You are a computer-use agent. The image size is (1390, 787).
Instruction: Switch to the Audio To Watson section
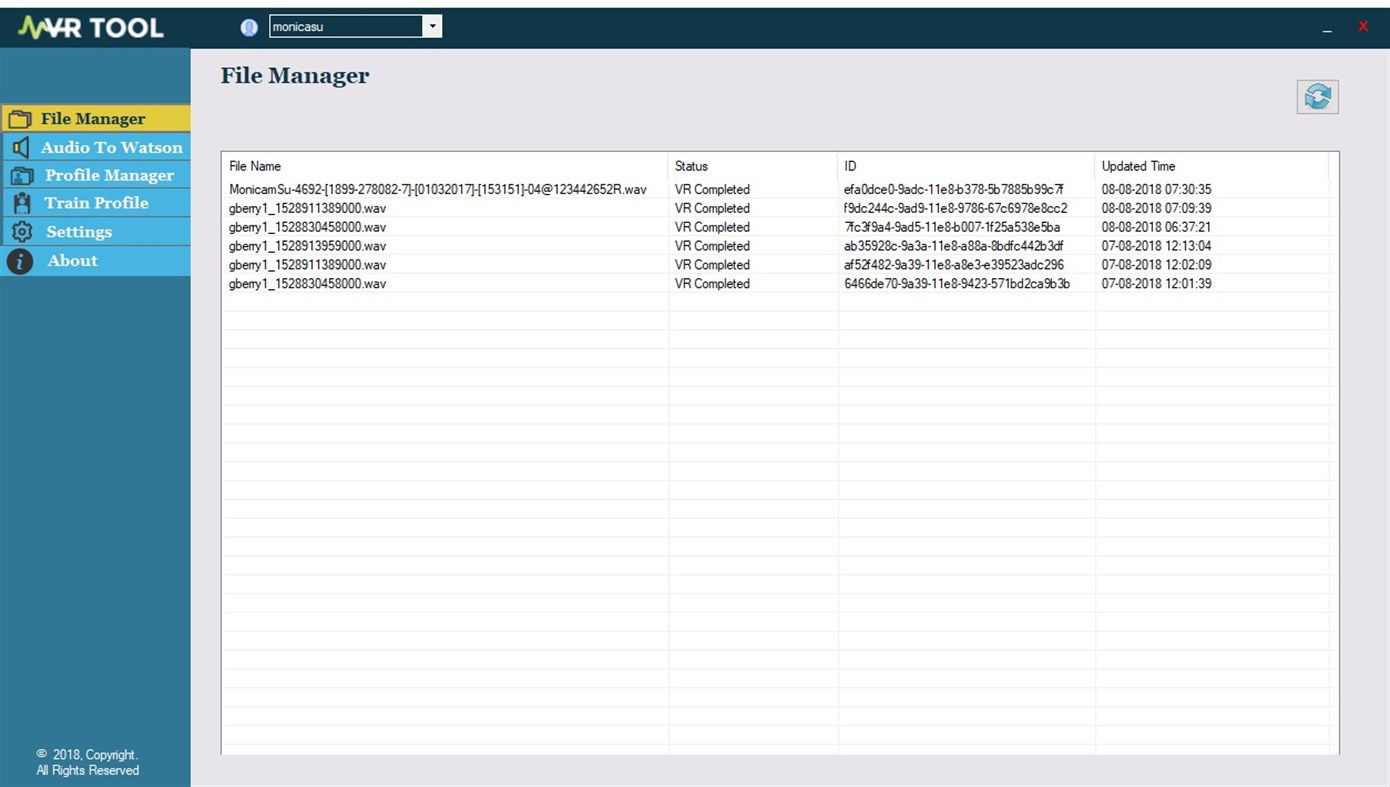coord(112,146)
